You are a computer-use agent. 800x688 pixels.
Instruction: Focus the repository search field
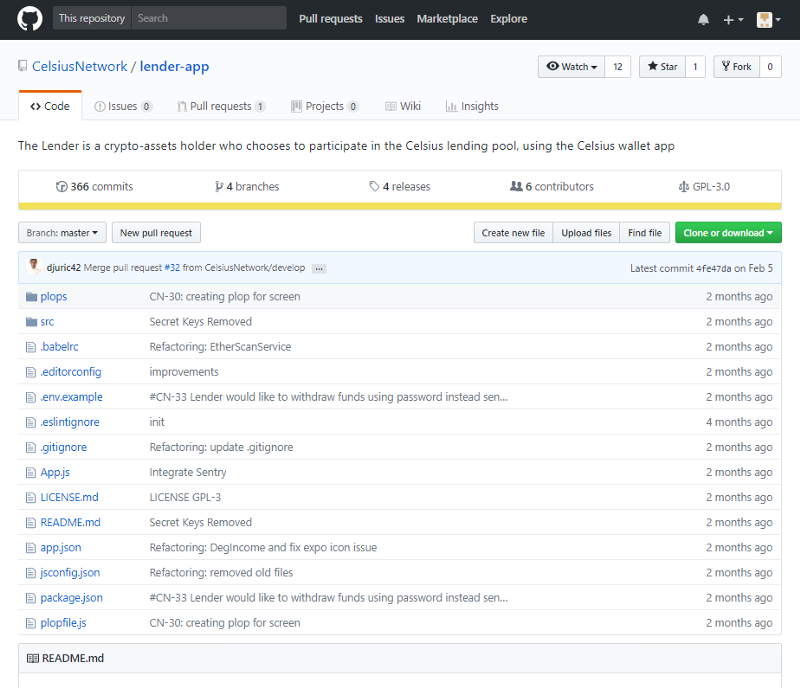[209, 18]
